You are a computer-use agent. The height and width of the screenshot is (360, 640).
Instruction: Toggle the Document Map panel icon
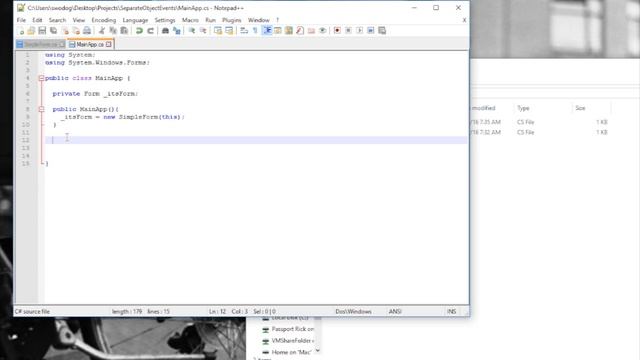(x=289, y=31)
